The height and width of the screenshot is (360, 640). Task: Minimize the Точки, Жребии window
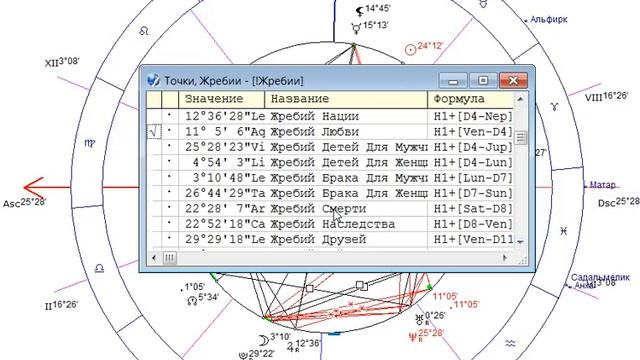[x=453, y=81]
